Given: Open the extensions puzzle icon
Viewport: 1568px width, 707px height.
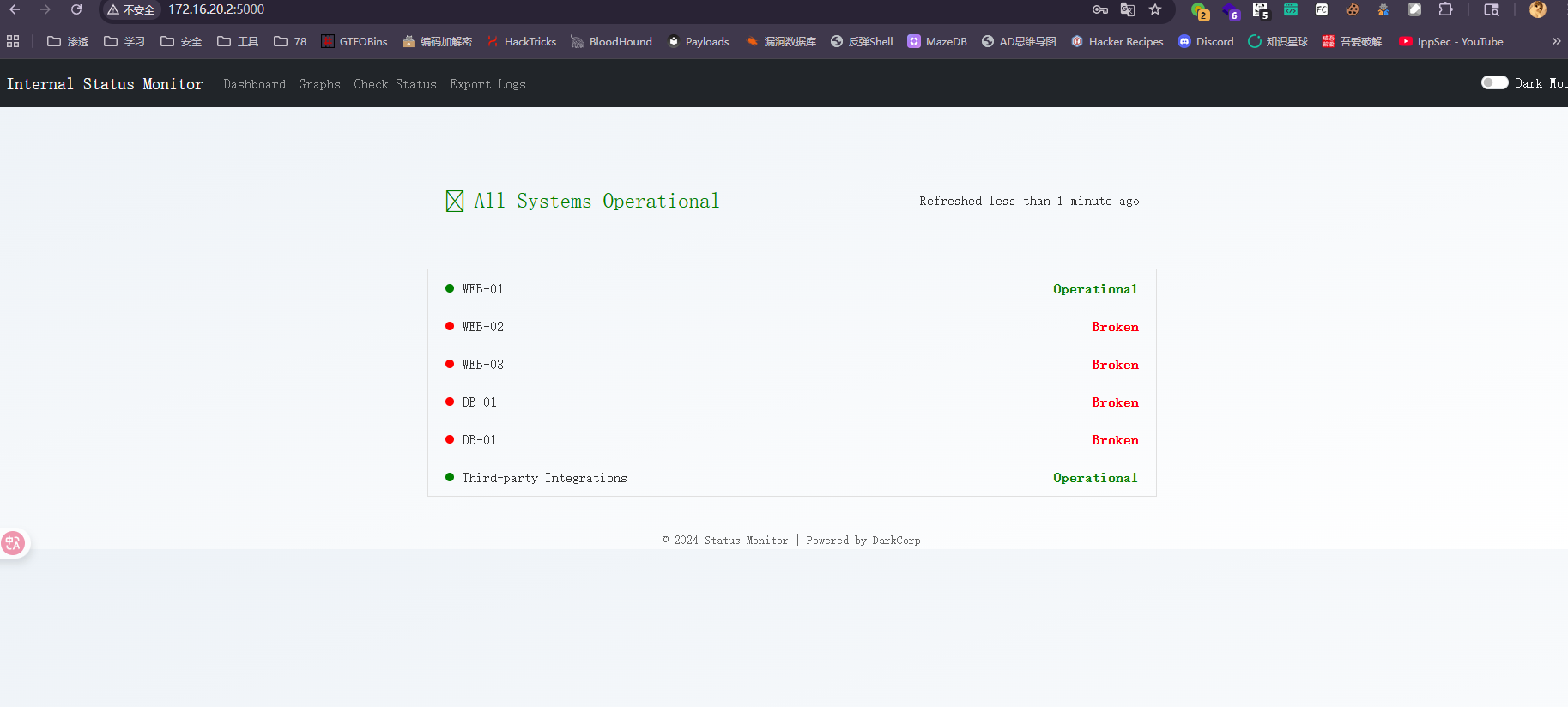Looking at the screenshot, I should [x=1445, y=9].
